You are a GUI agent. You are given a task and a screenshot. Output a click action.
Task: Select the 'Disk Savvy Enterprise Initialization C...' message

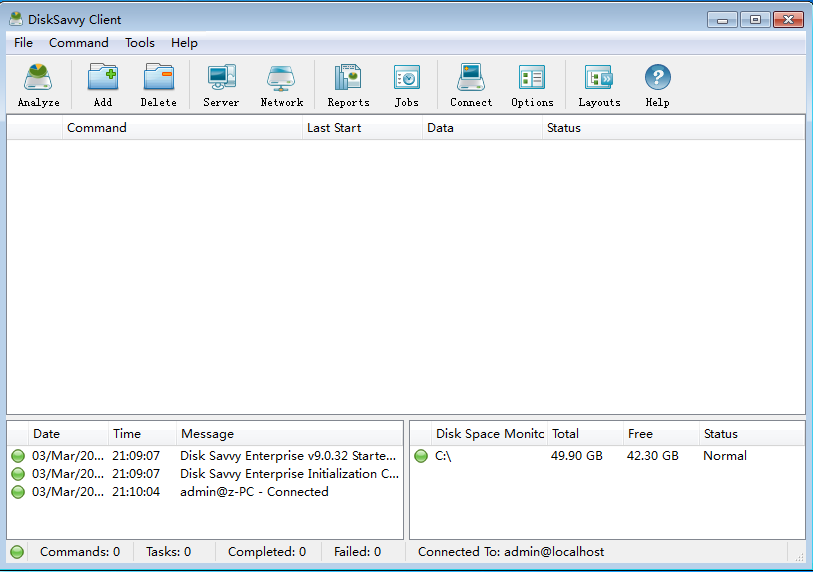pos(289,474)
